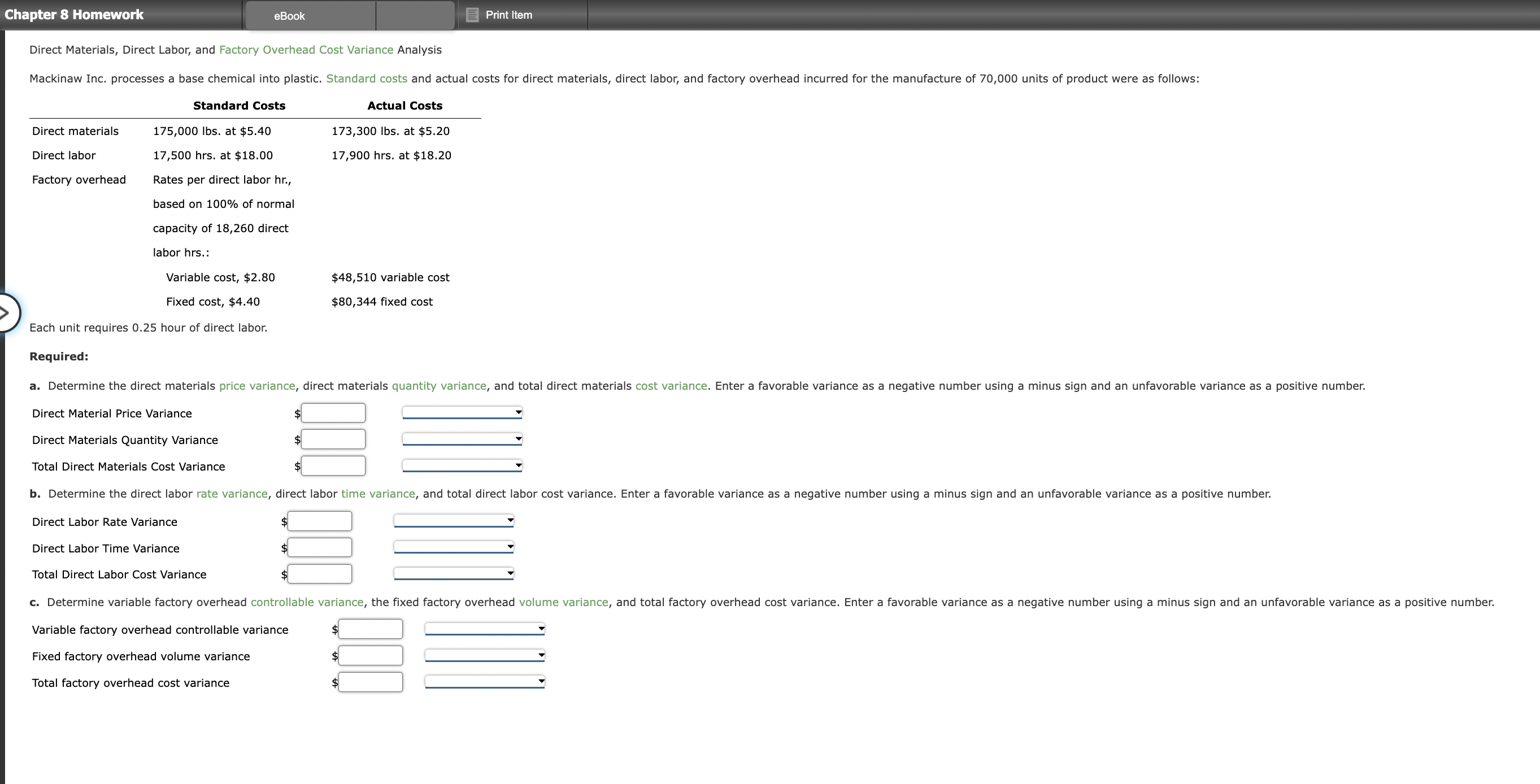Click Variable factory overhead controllable variance field

pyautogui.click(x=370, y=629)
